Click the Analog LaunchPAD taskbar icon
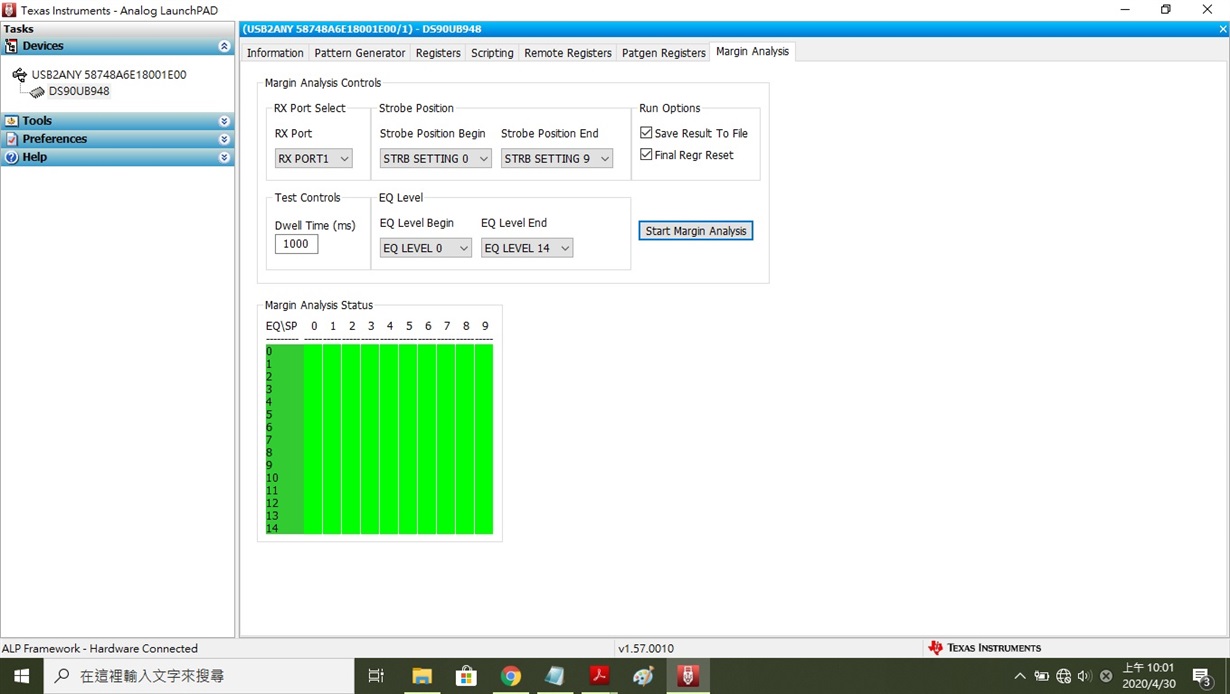Image resolution: width=1230 pixels, height=694 pixels. click(689, 676)
